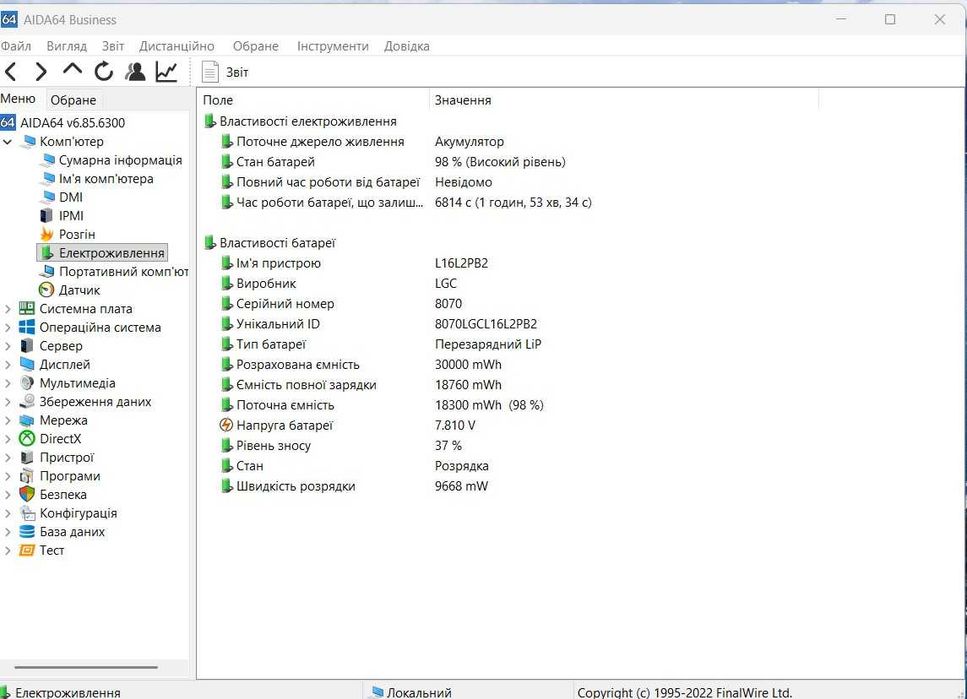The width and height of the screenshot is (967, 699).
Task: Click the Дисплей monitor icon
Action: point(27,364)
